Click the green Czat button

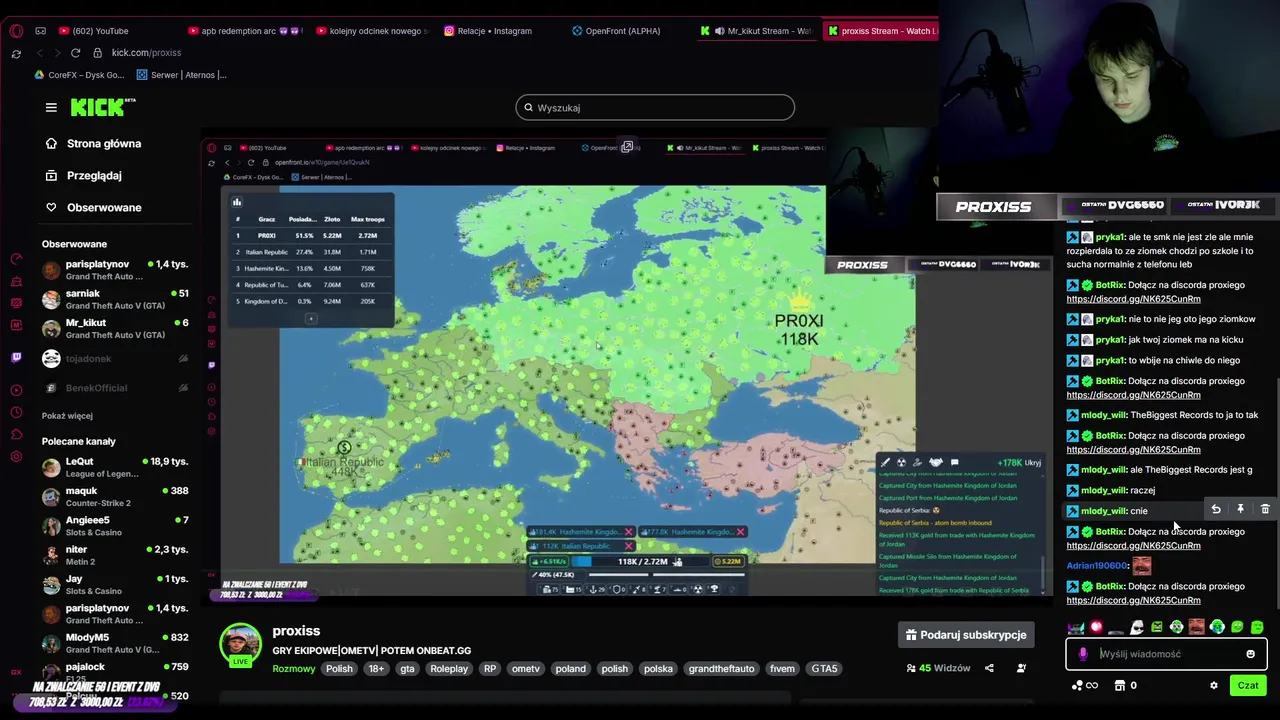1248,686
